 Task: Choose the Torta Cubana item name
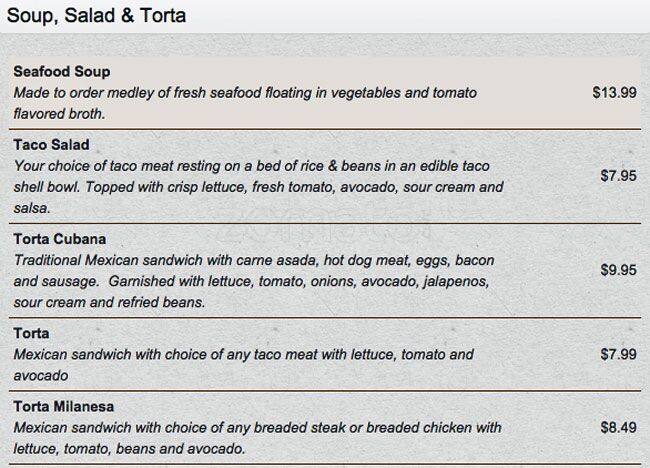(60, 240)
